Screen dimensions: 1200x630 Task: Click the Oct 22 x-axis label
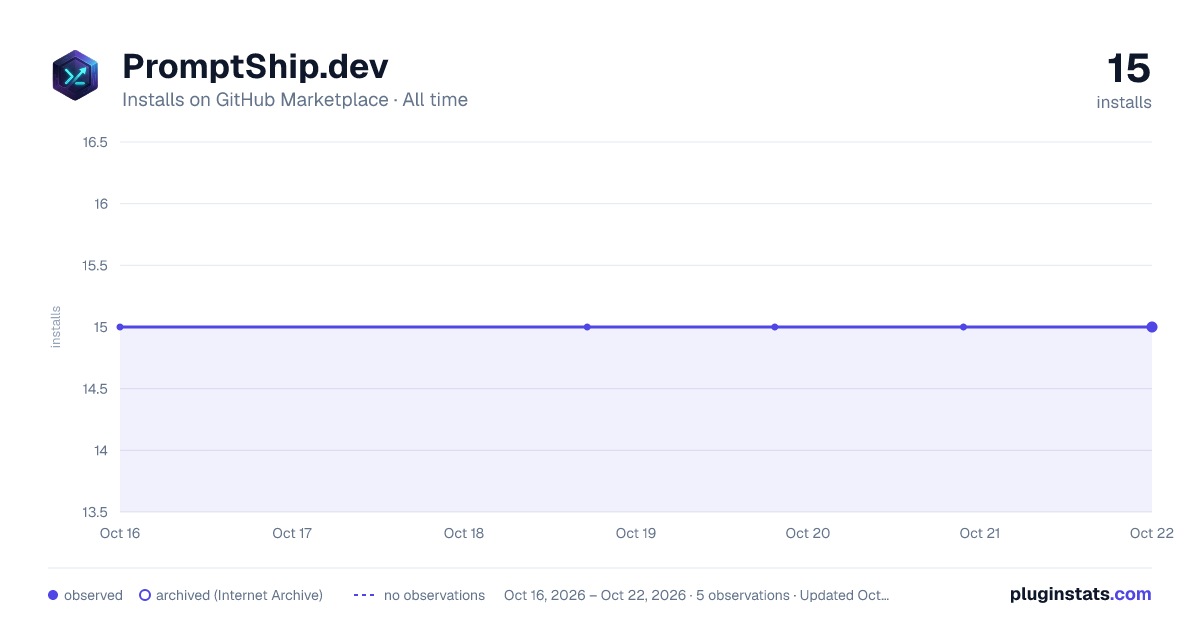point(1151,533)
